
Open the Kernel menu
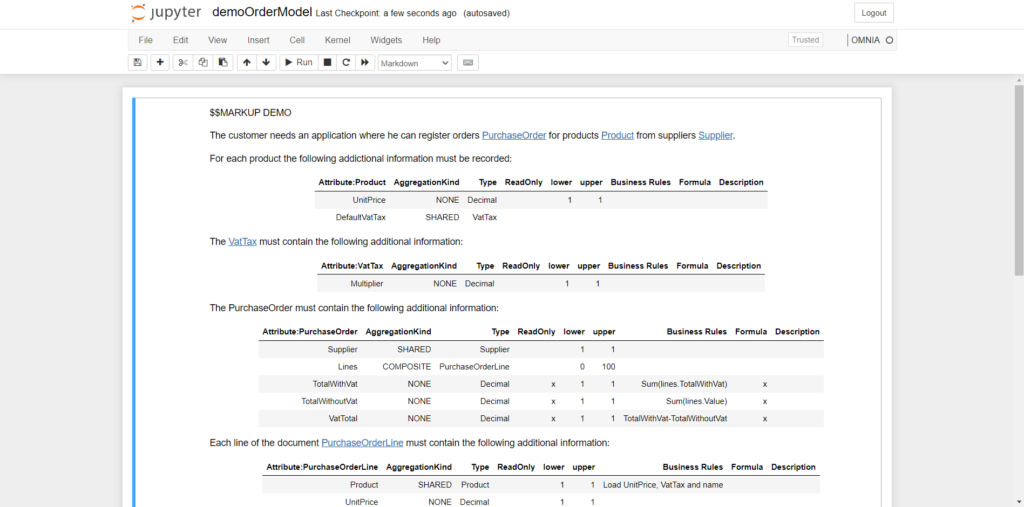pos(338,40)
